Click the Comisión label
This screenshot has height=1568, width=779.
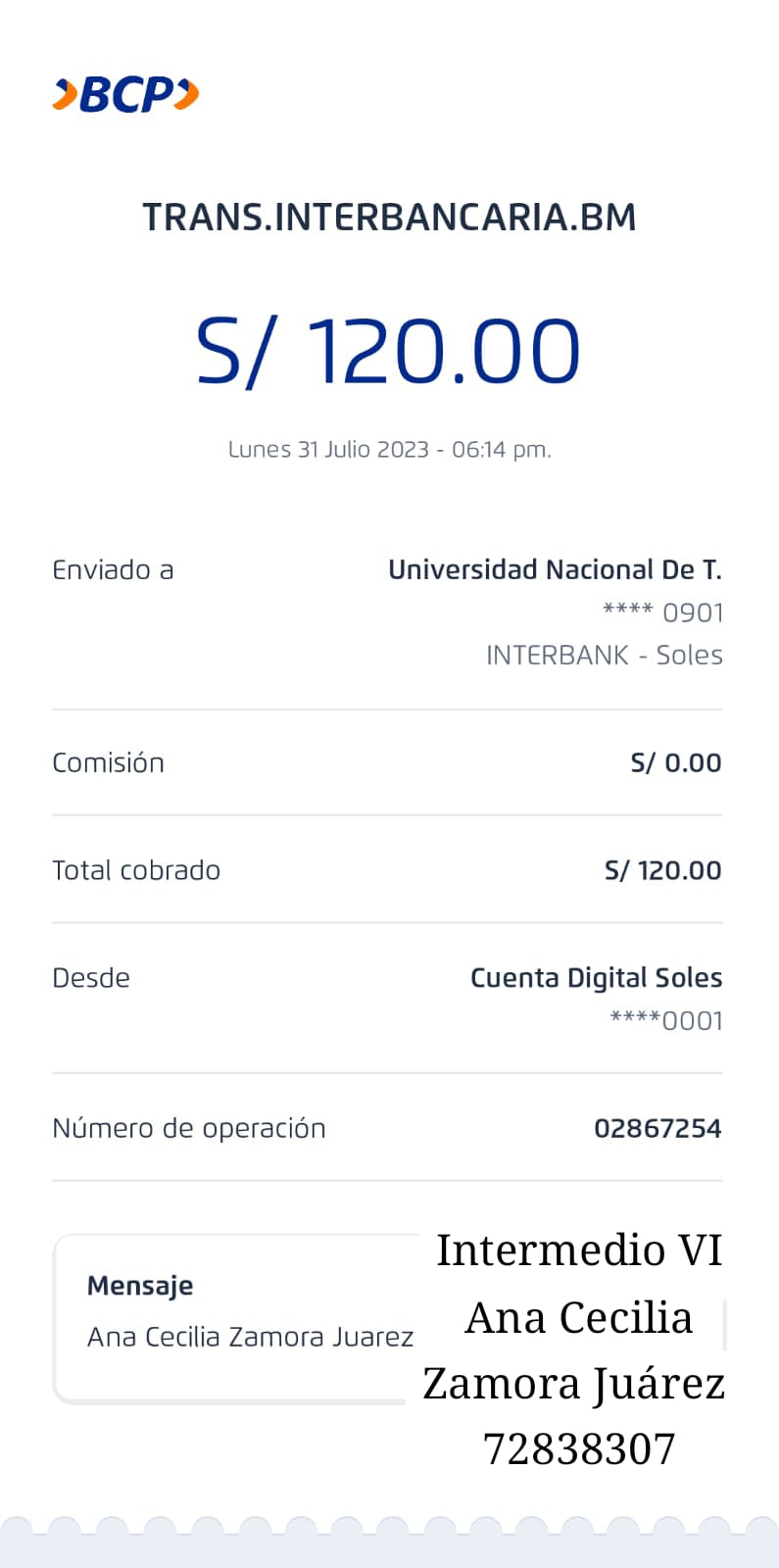coord(108,762)
